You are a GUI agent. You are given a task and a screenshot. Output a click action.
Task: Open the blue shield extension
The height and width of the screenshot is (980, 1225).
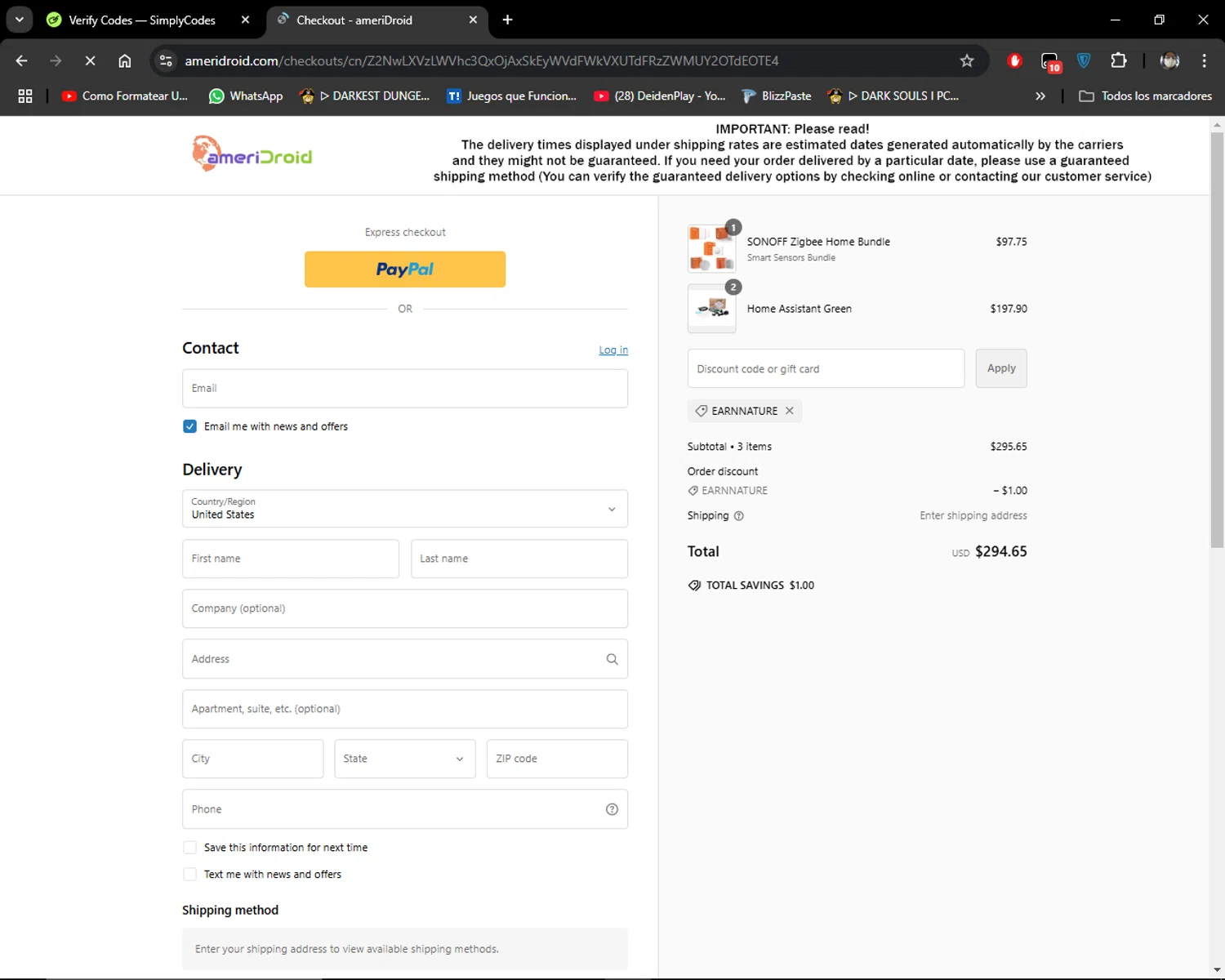click(1084, 60)
